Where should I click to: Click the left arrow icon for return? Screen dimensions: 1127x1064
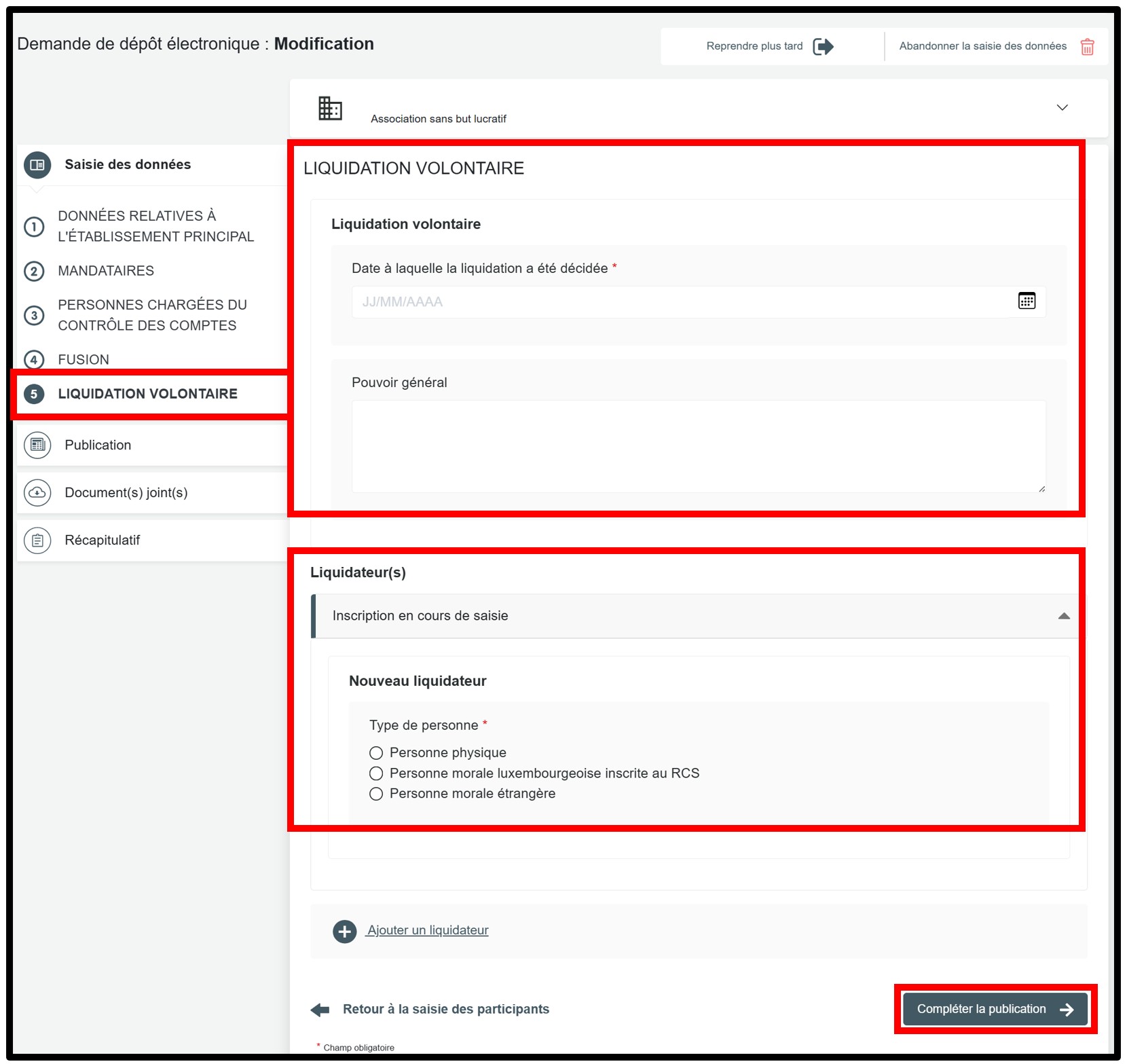click(x=320, y=1010)
